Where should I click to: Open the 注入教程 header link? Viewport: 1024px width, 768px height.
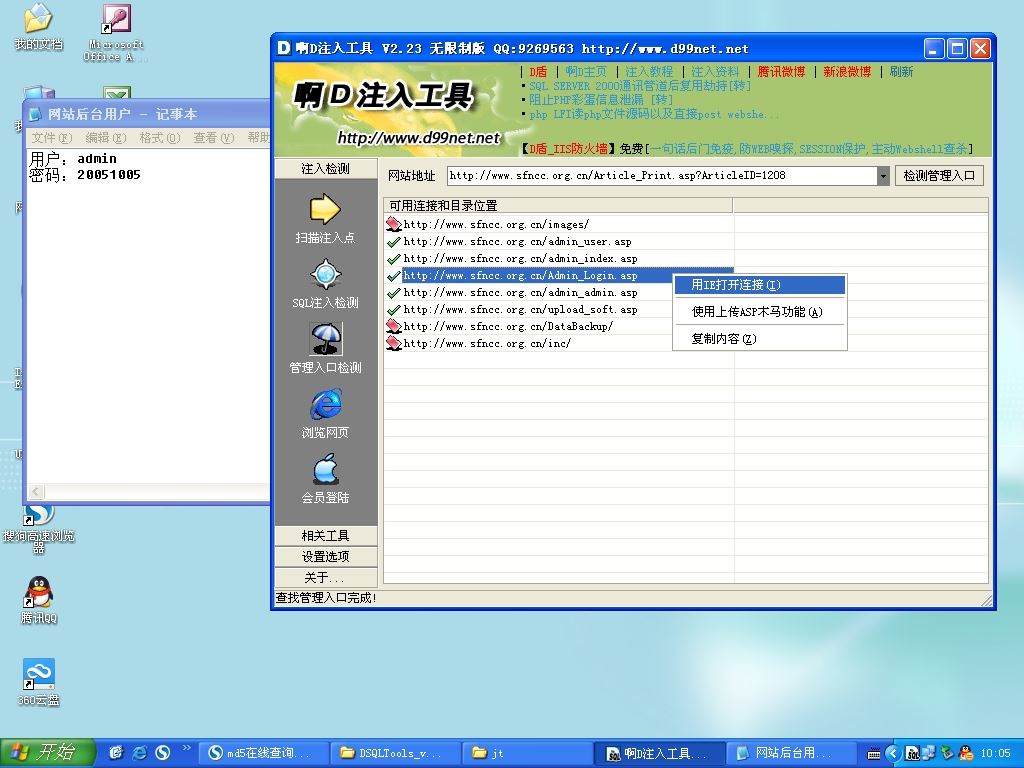648,72
